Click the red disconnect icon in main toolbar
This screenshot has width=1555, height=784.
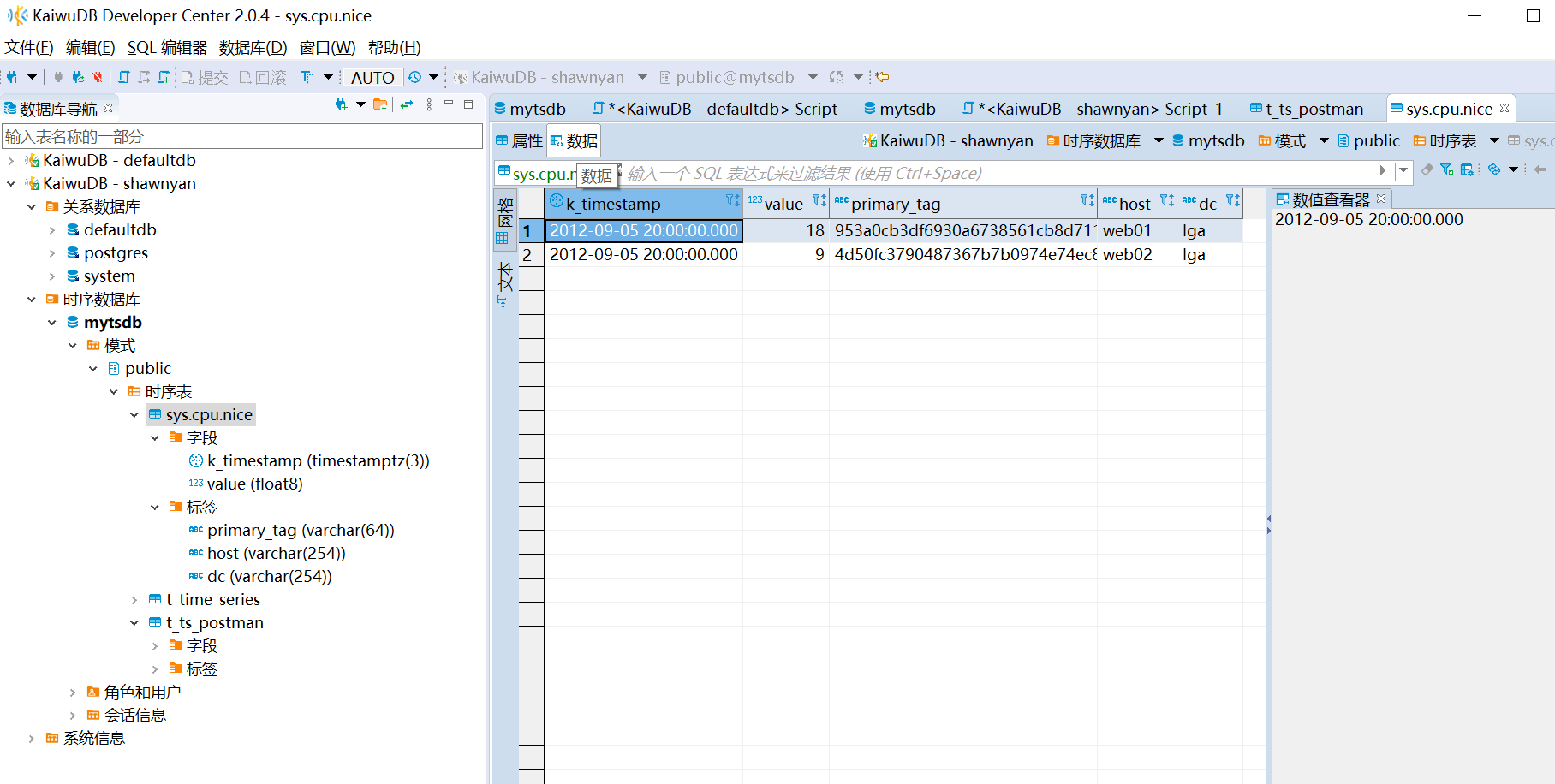[98, 77]
